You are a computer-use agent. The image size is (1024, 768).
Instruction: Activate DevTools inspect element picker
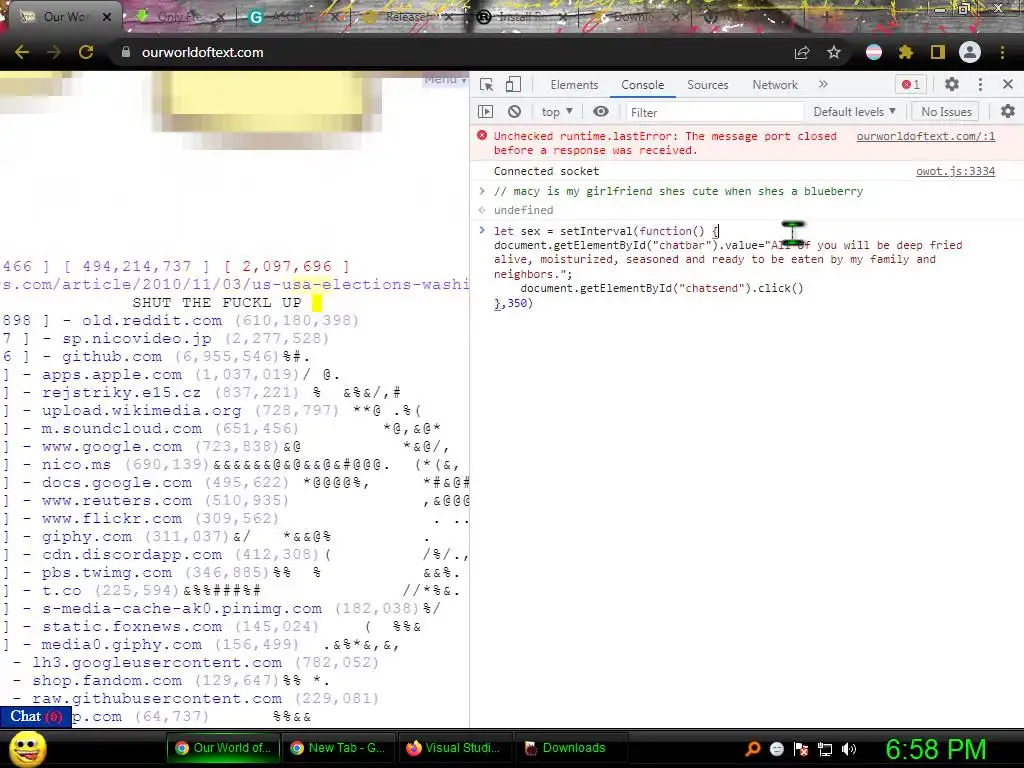(x=487, y=84)
